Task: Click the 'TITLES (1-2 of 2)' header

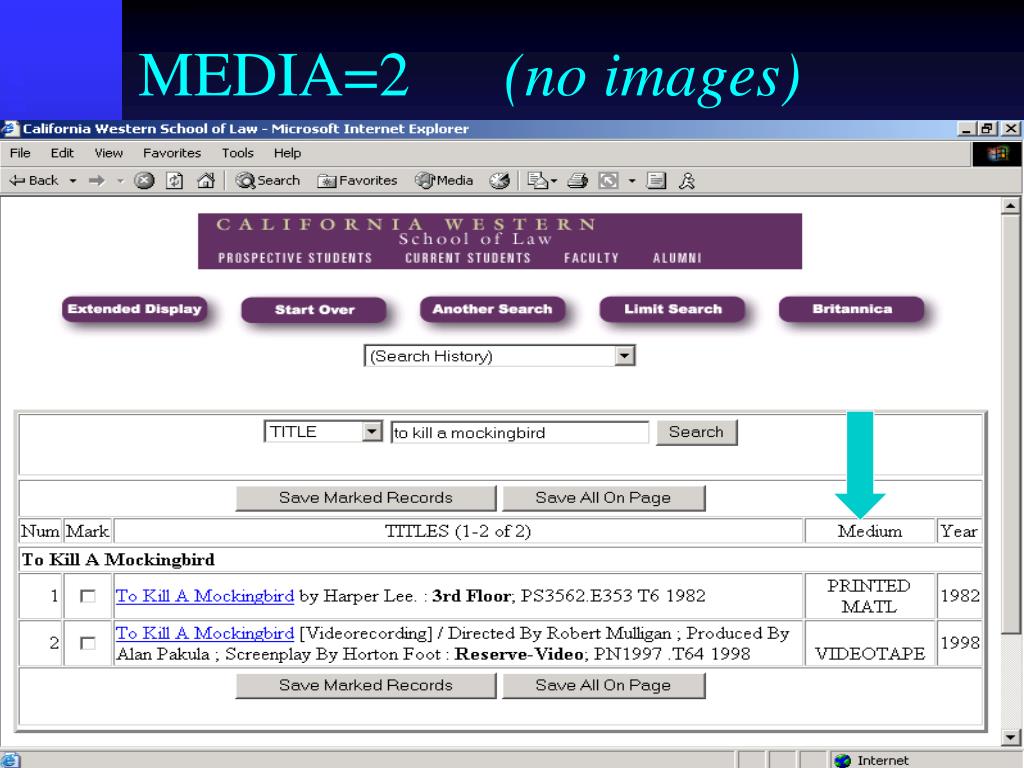Action: pyautogui.click(x=458, y=531)
